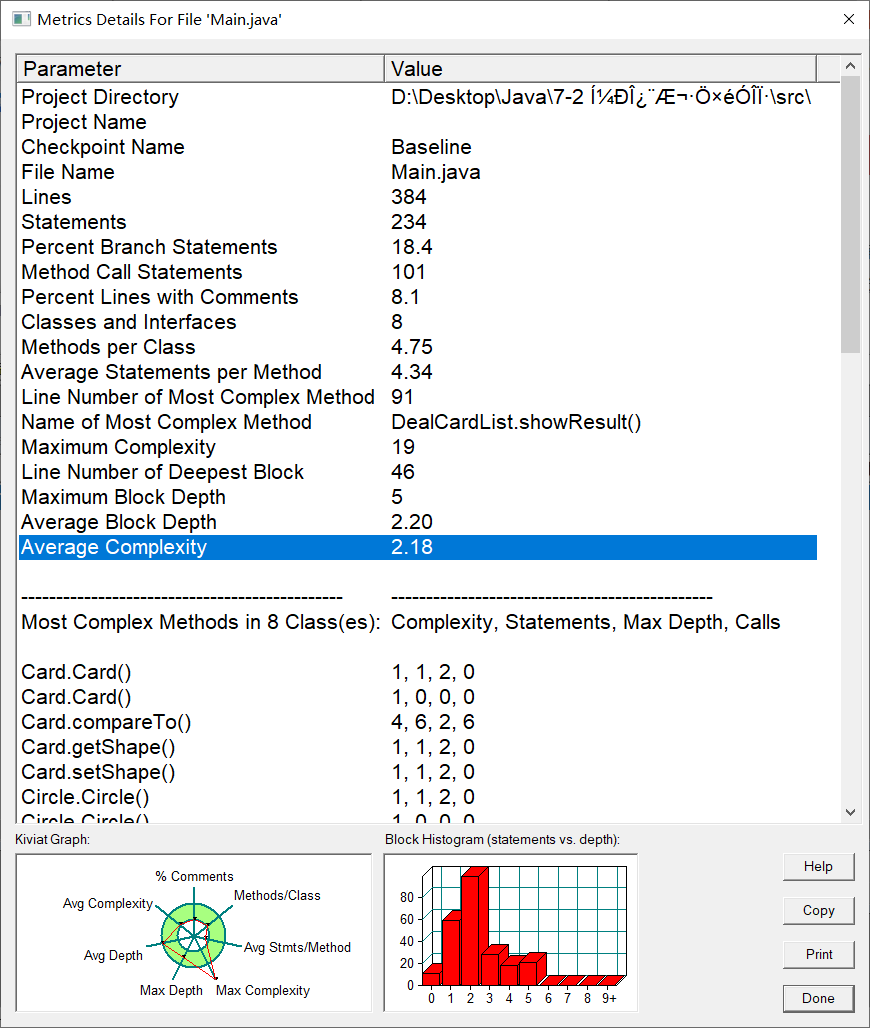Viewport: 870px width, 1028px height.
Task: Select the Project Name row
Action: 418,122
